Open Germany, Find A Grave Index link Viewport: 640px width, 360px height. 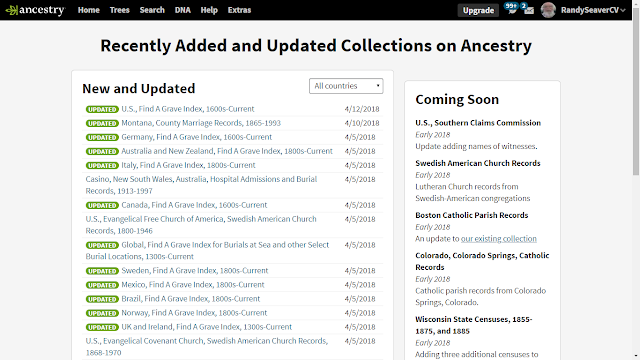point(196,137)
